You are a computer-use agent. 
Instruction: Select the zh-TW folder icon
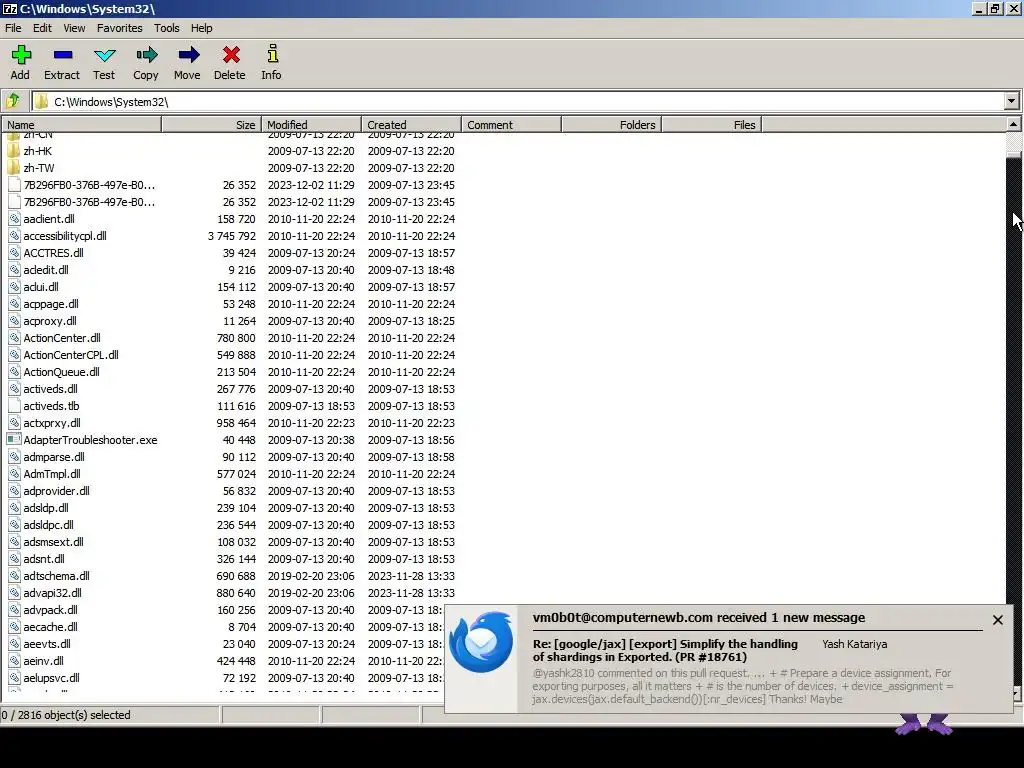pyautogui.click(x=14, y=168)
